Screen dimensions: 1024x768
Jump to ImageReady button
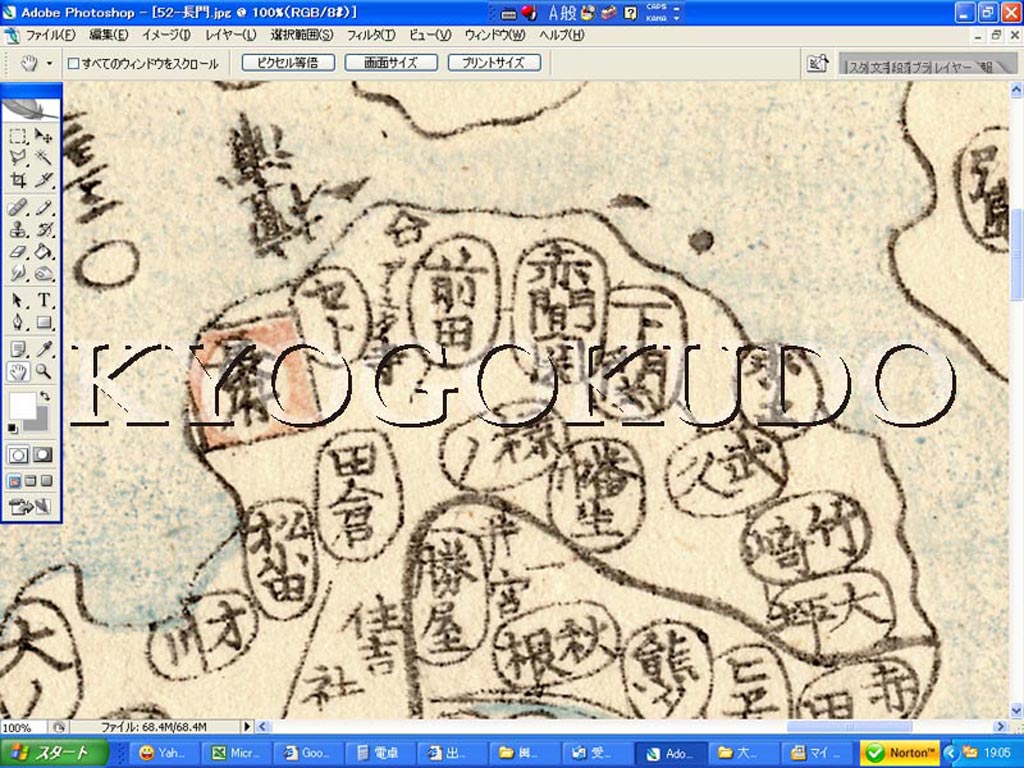(30, 506)
